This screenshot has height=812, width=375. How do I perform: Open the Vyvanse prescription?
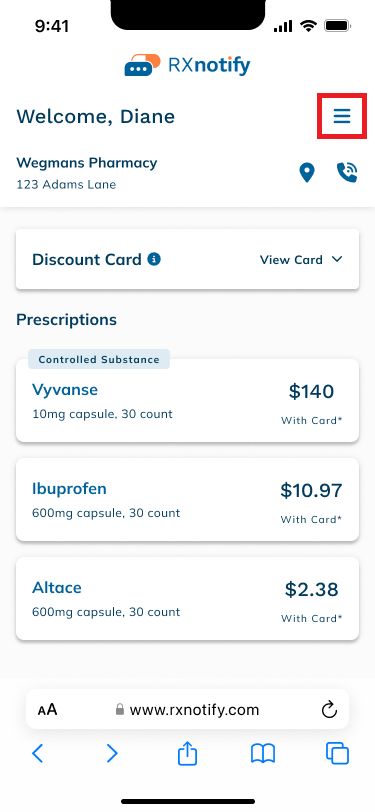(188, 400)
